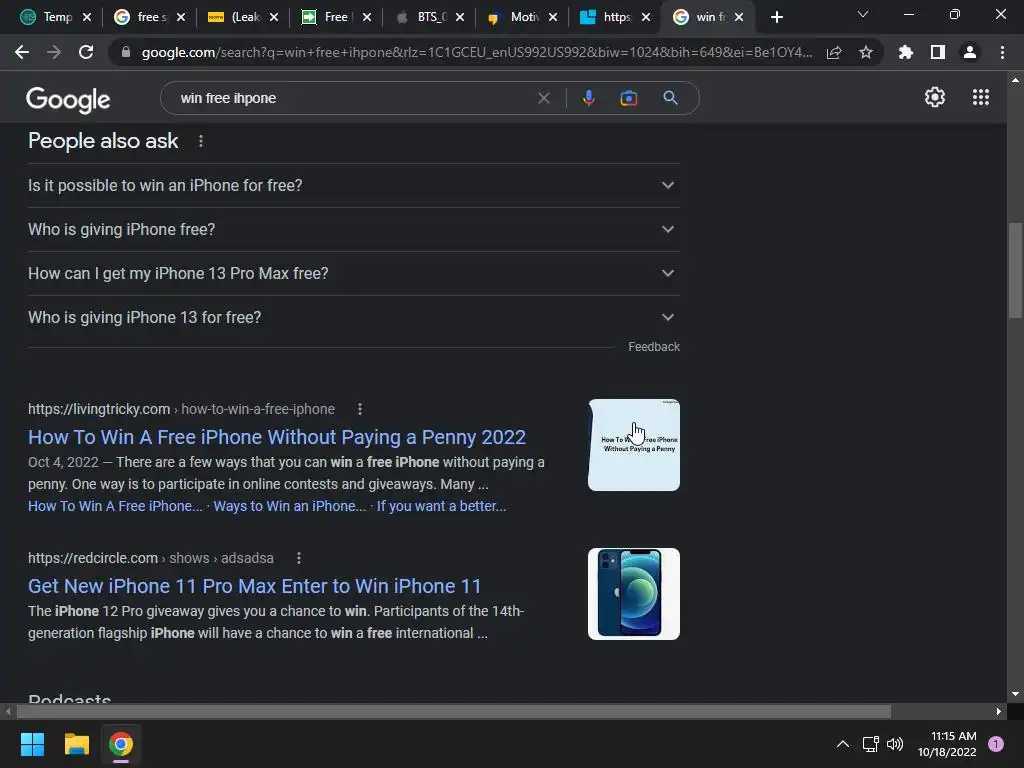This screenshot has width=1024, height=768.
Task: Open File Explorer from taskbar
Action: pos(76,744)
